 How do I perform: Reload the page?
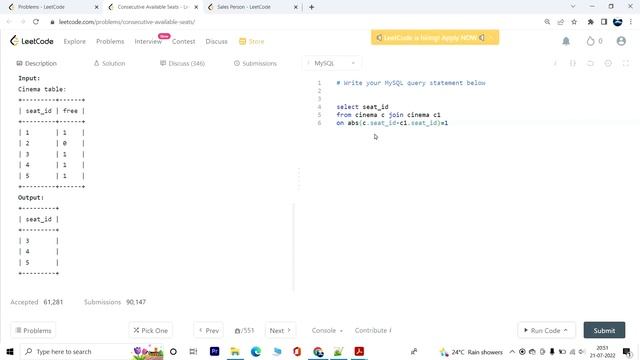click(36, 22)
